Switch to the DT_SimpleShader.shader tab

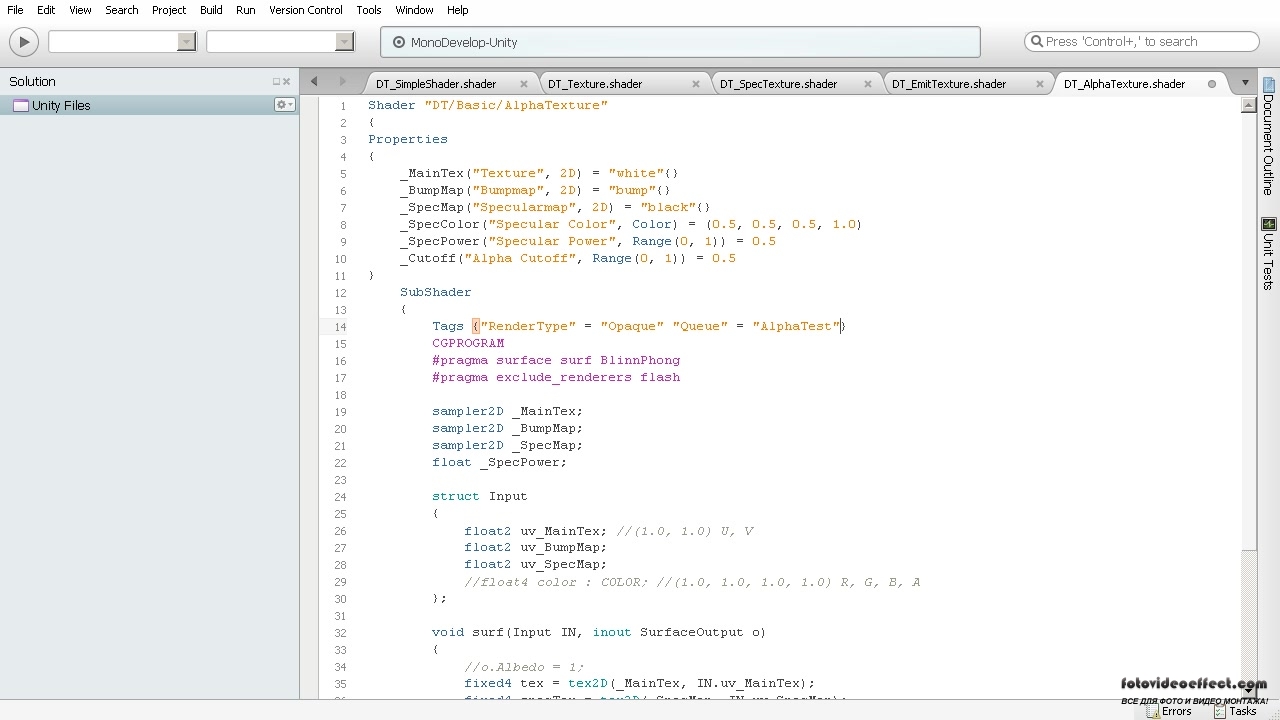coord(436,84)
